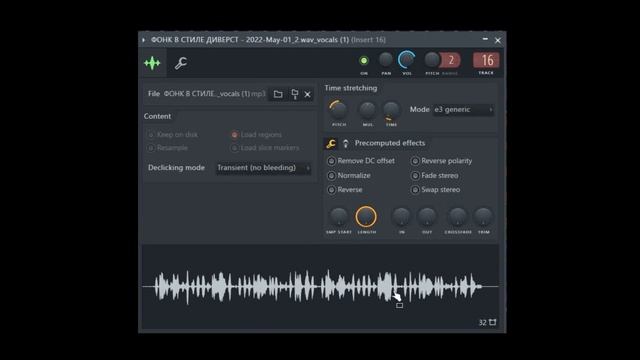Click the highlighted LENGTH knob
Screen dimensions: 640x360
[366, 217]
